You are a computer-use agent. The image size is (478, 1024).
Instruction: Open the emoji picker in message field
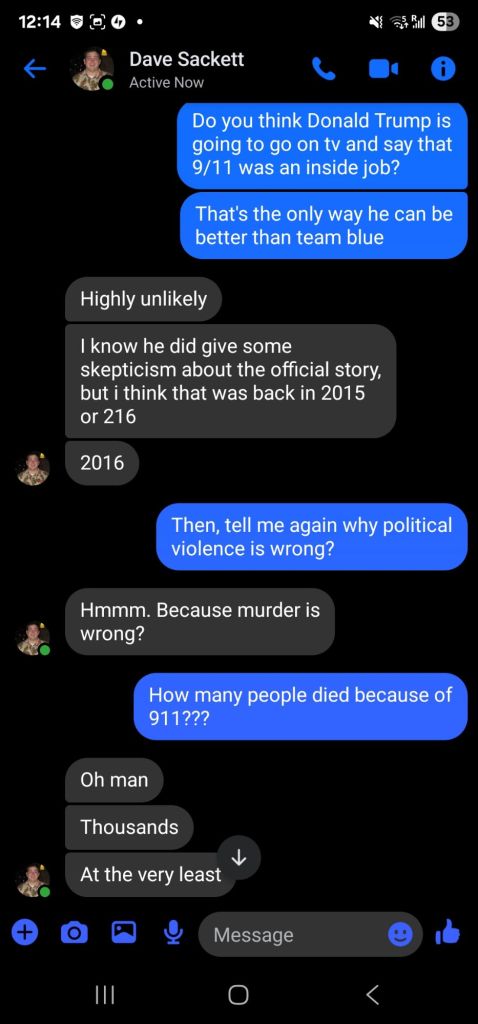pos(400,935)
